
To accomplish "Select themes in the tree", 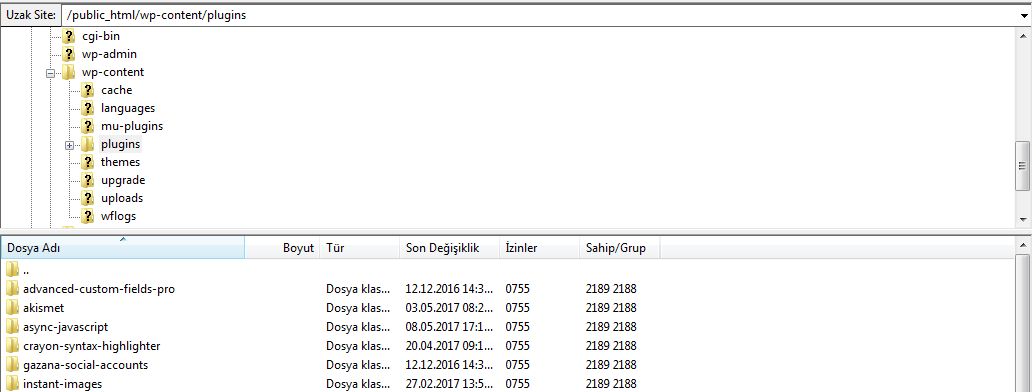I will 120,162.
